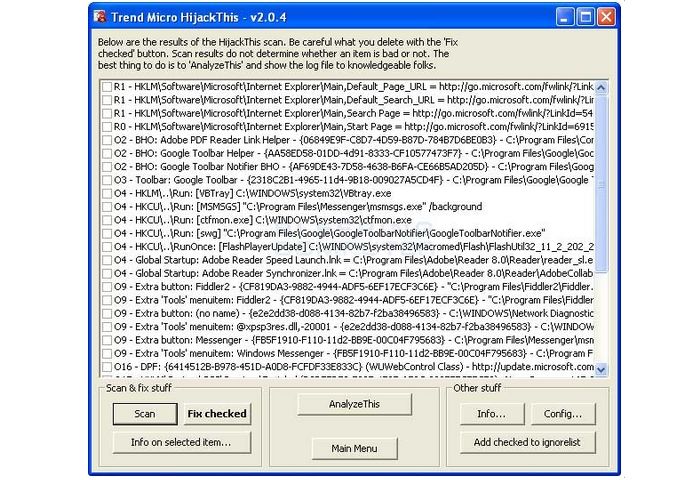
Task: Maximize the HijackThis window
Action: (586, 17)
